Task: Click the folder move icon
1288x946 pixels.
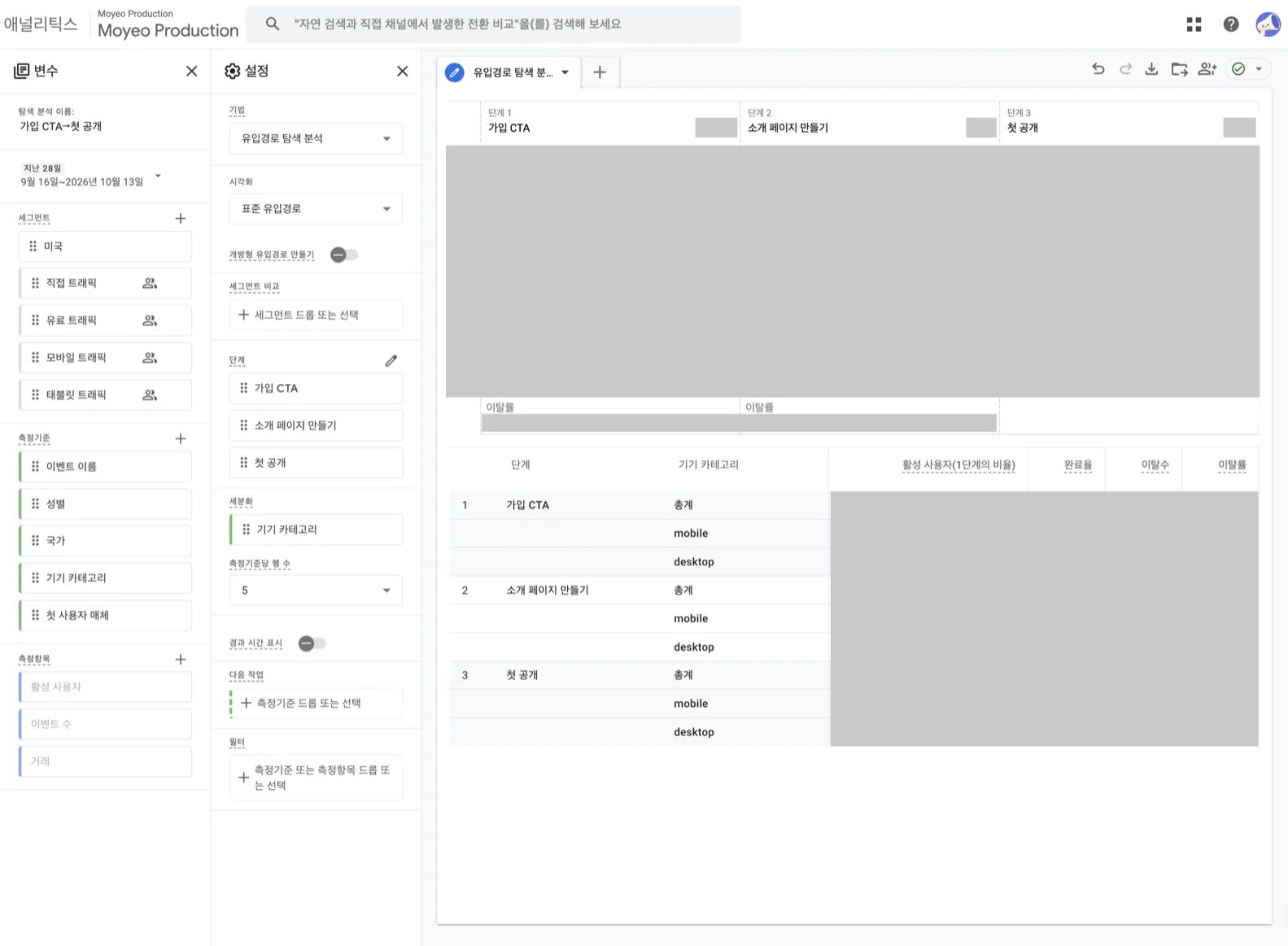Action: coord(1179,69)
